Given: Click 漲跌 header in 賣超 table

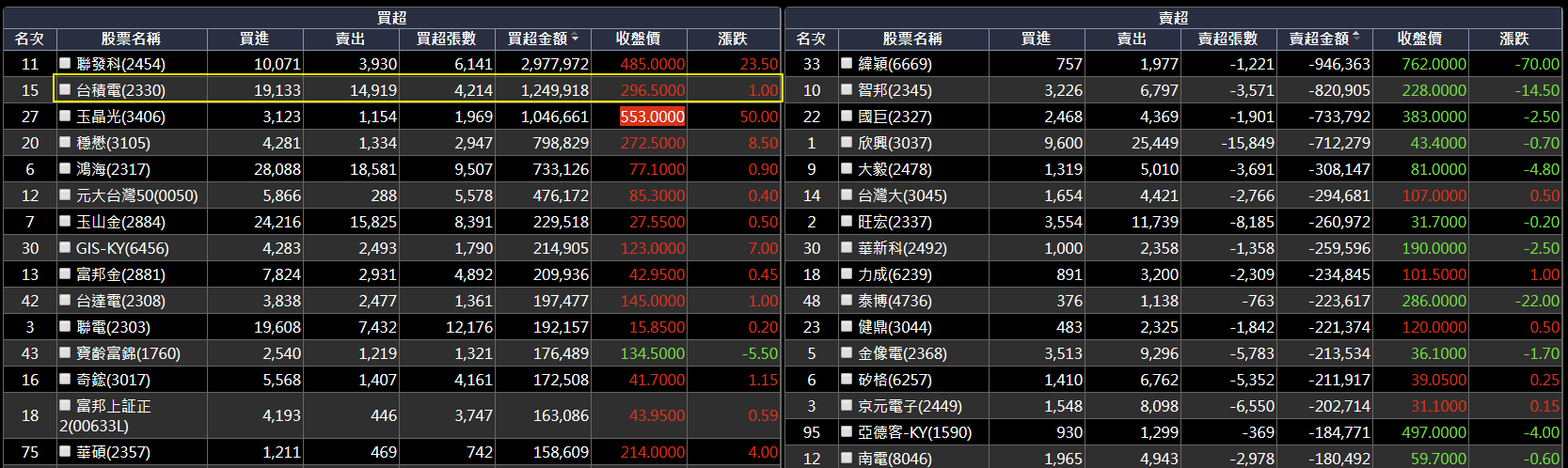Looking at the screenshot, I should pos(1515,39).
